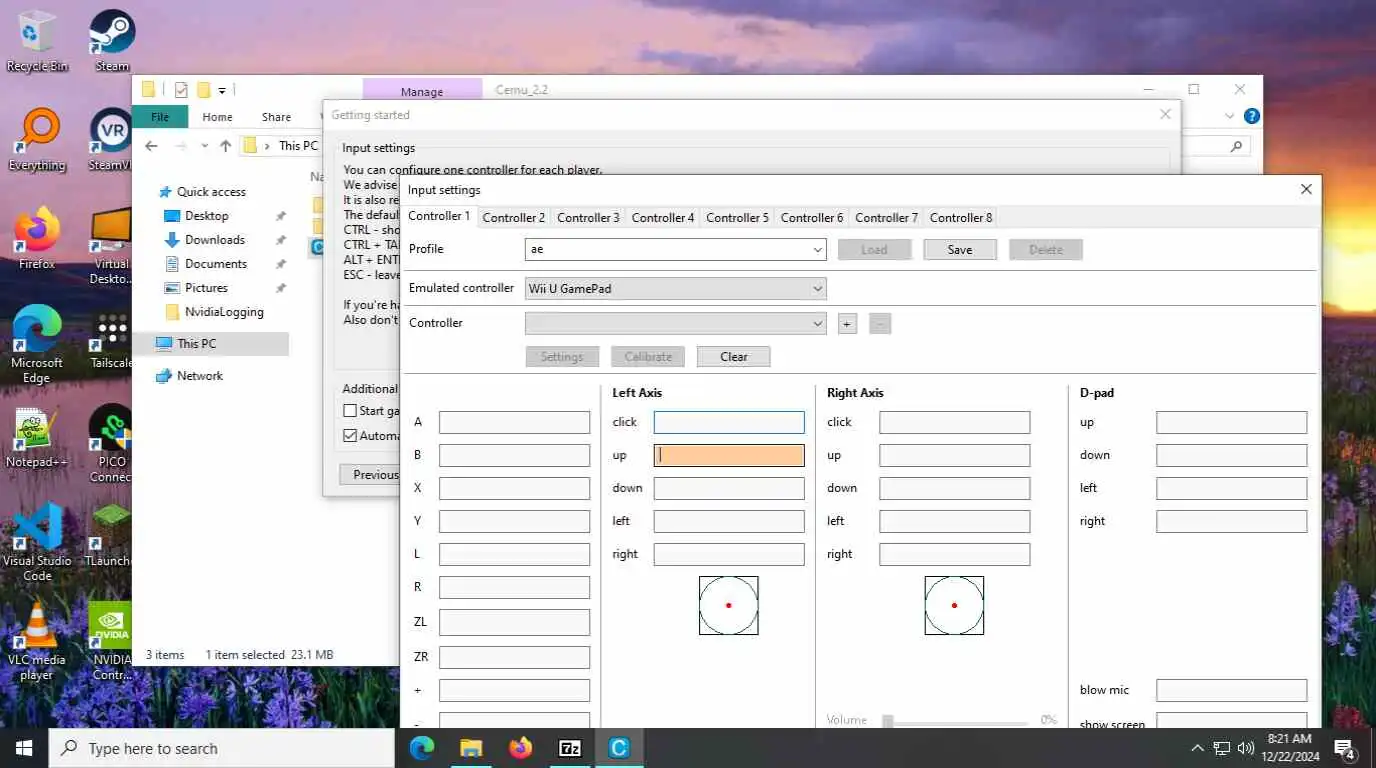
Task: Click the add controller plus button
Action: click(x=847, y=323)
